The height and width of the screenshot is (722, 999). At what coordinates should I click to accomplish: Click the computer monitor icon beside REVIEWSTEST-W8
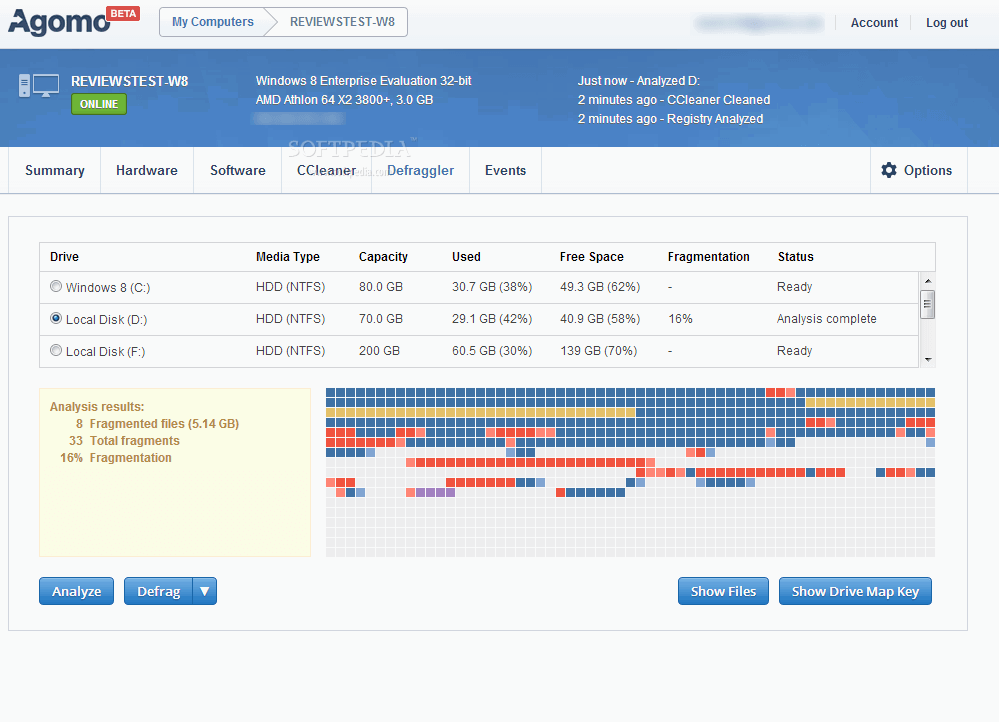[39, 85]
